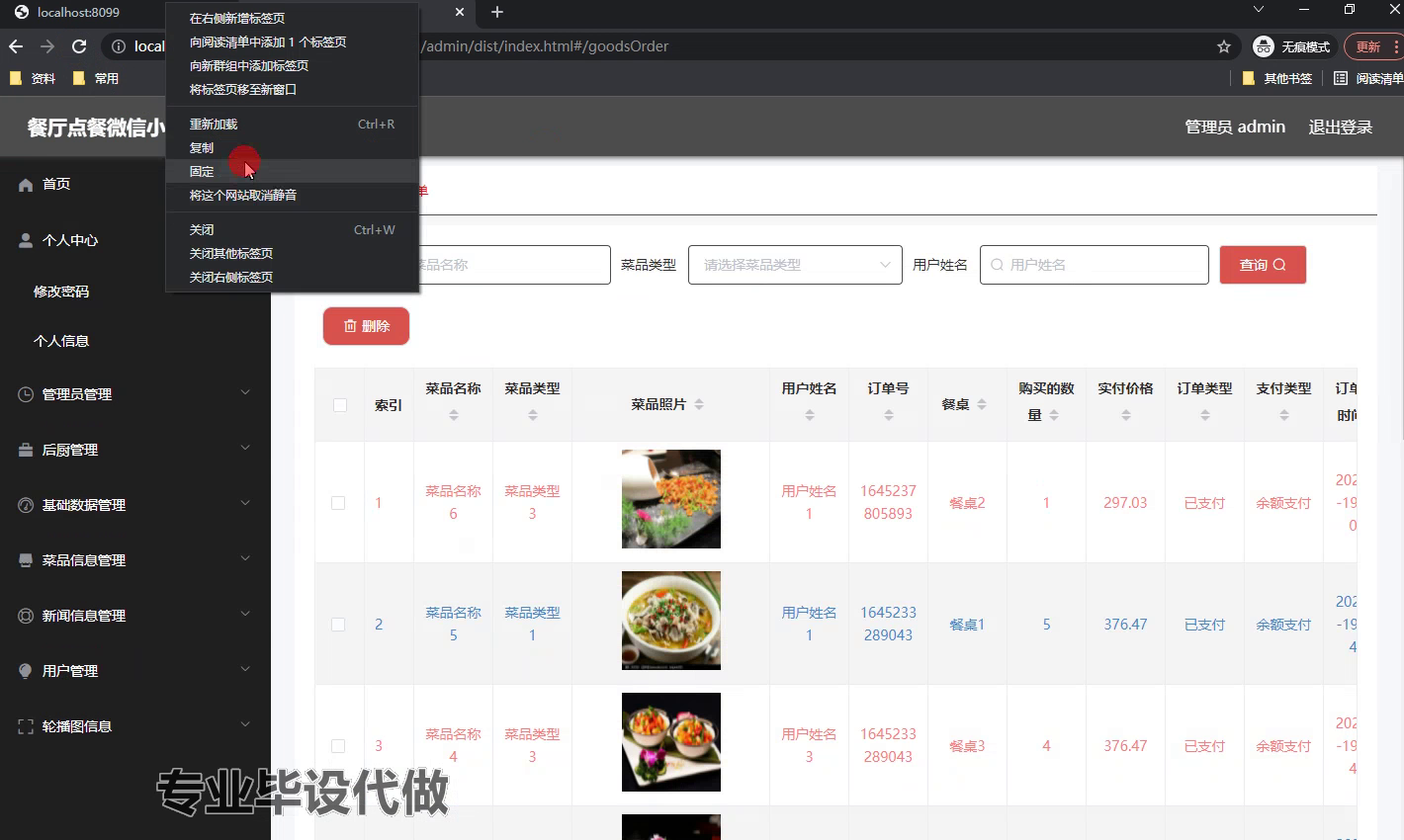This screenshot has height=840, width=1404.
Task: Check the row 2 checkbox for 餐桌1
Action: pyautogui.click(x=338, y=625)
